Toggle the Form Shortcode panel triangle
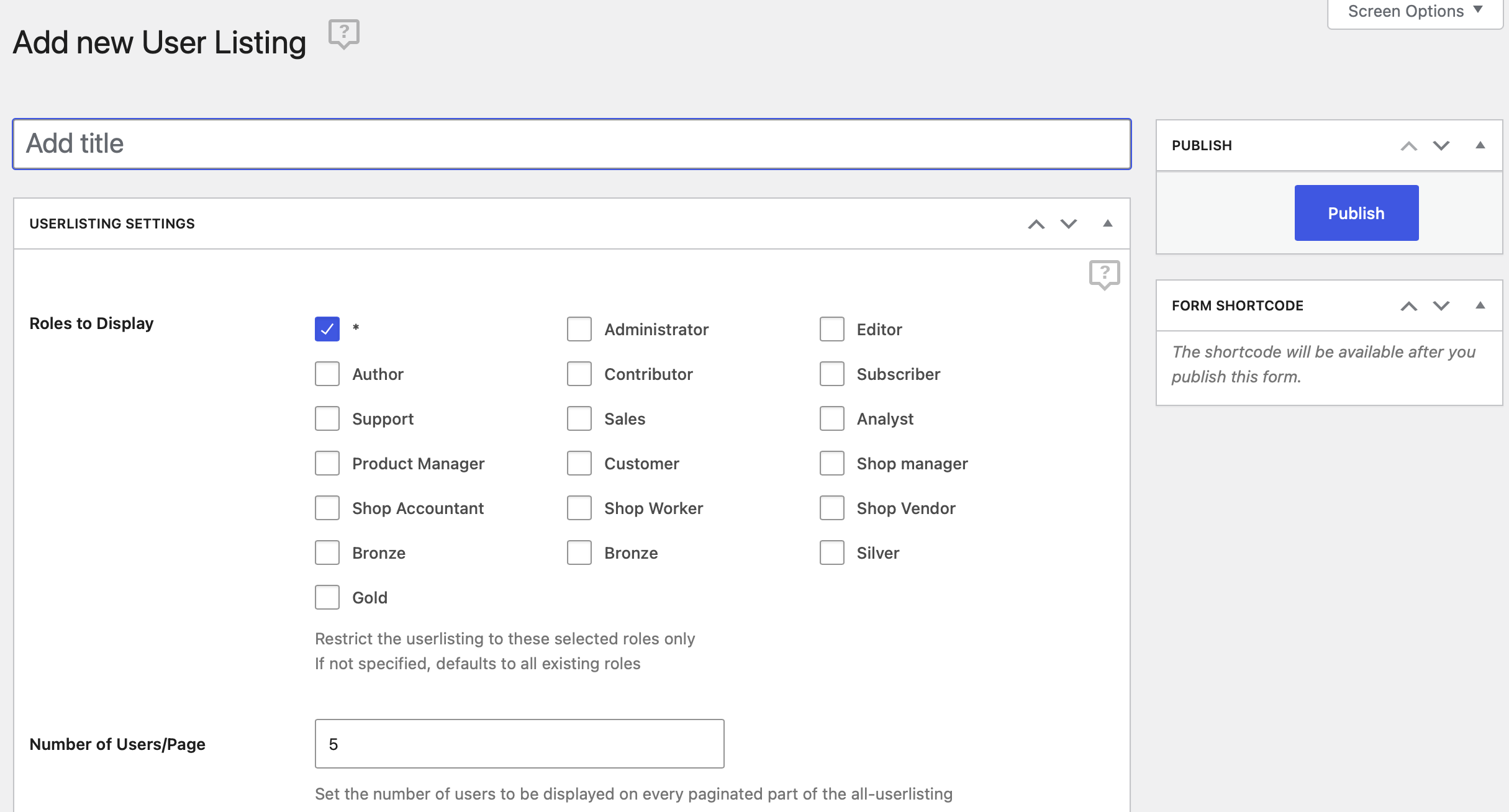 point(1480,305)
